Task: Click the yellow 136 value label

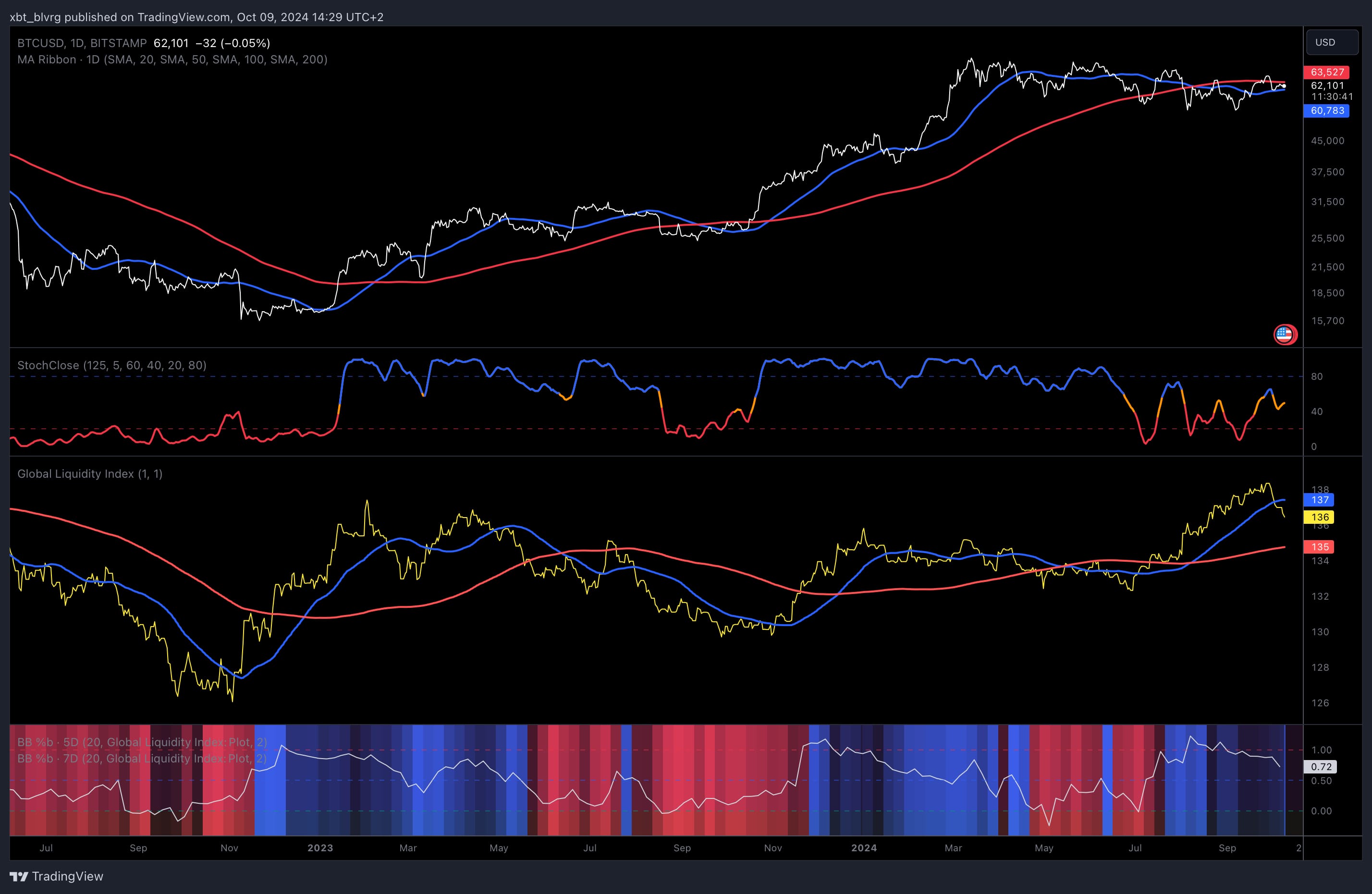Action: pyautogui.click(x=1320, y=517)
